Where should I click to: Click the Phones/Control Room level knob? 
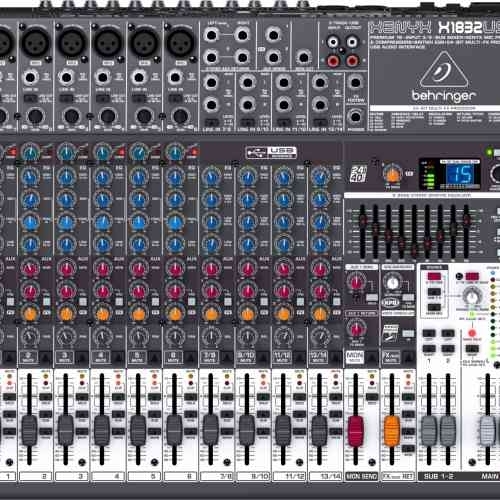(471, 296)
